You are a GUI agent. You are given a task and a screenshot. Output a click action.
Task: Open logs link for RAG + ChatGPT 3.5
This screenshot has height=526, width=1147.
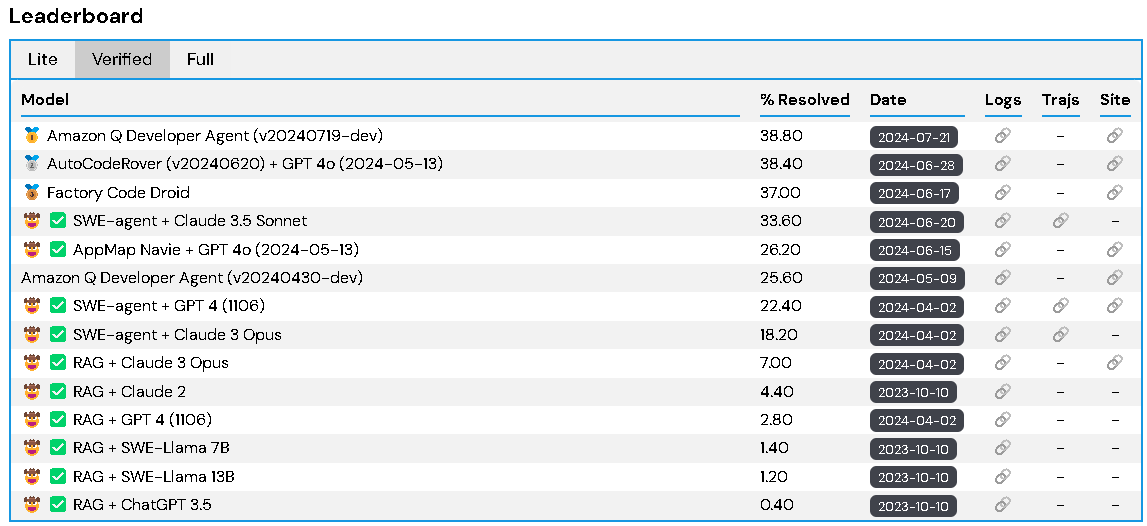pyautogui.click(x=1002, y=504)
